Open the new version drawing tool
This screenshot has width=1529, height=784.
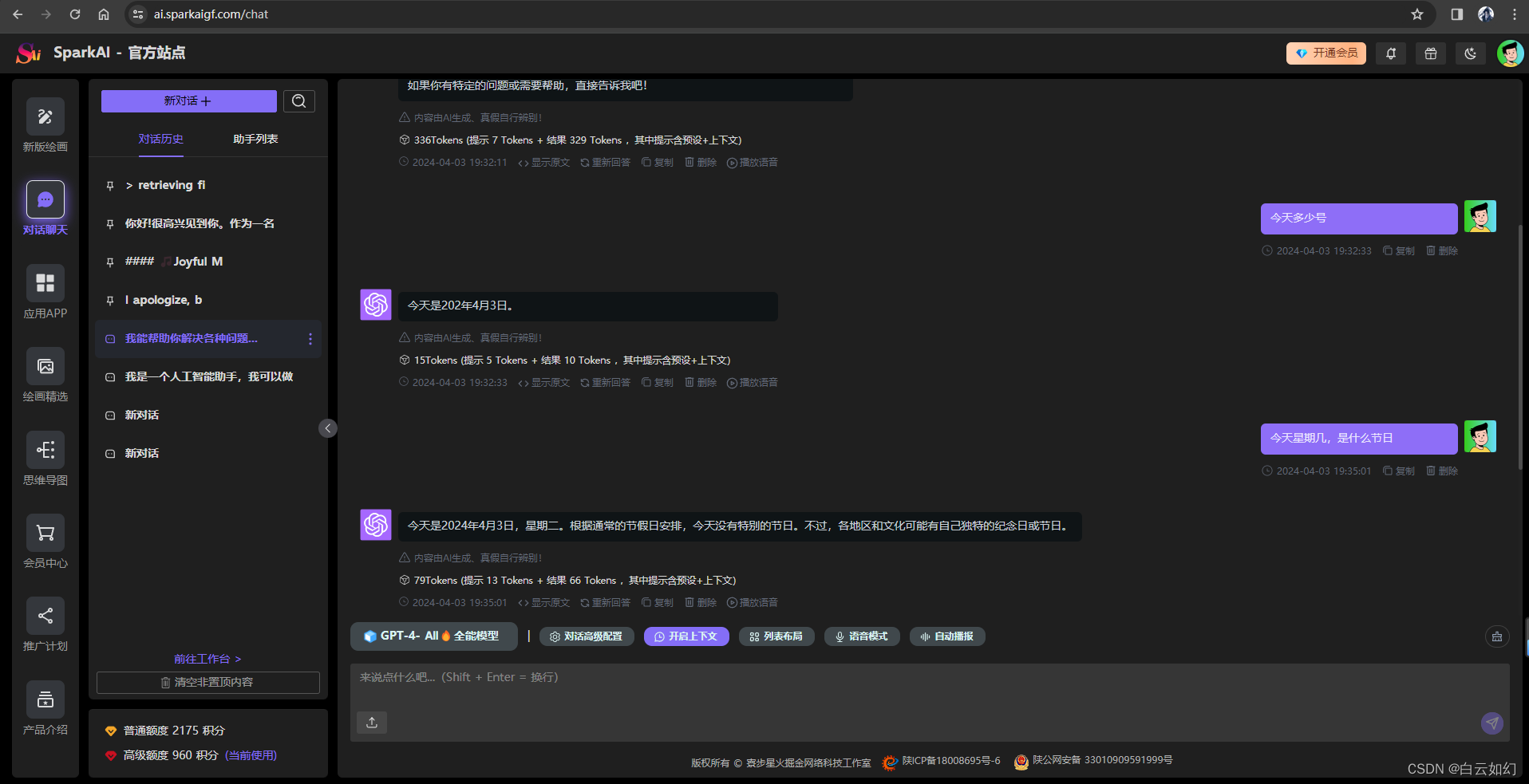click(x=45, y=117)
